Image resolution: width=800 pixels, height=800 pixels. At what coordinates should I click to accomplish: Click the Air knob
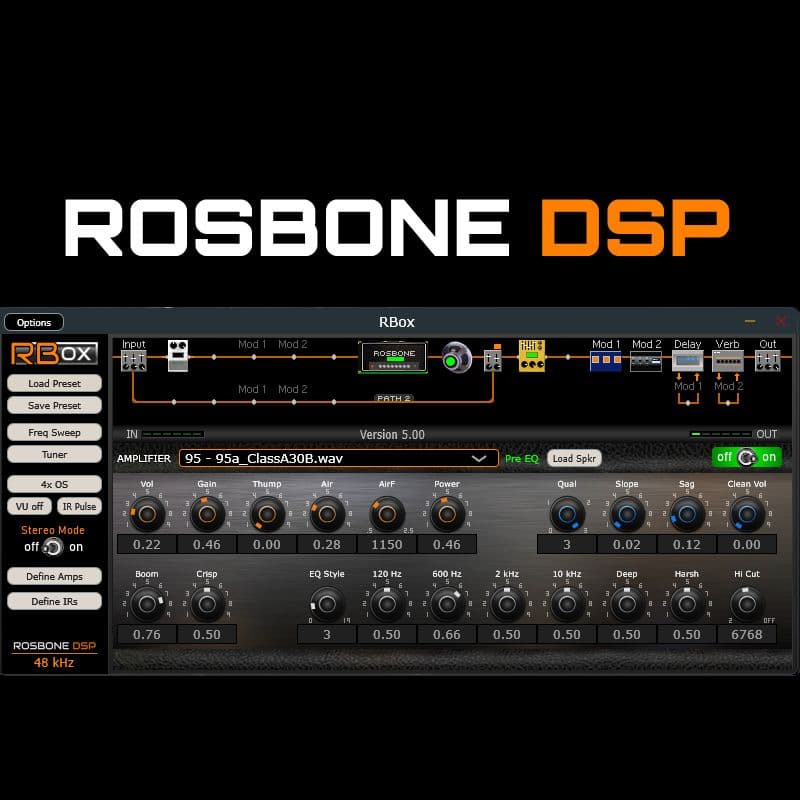pyautogui.click(x=327, y=514)
